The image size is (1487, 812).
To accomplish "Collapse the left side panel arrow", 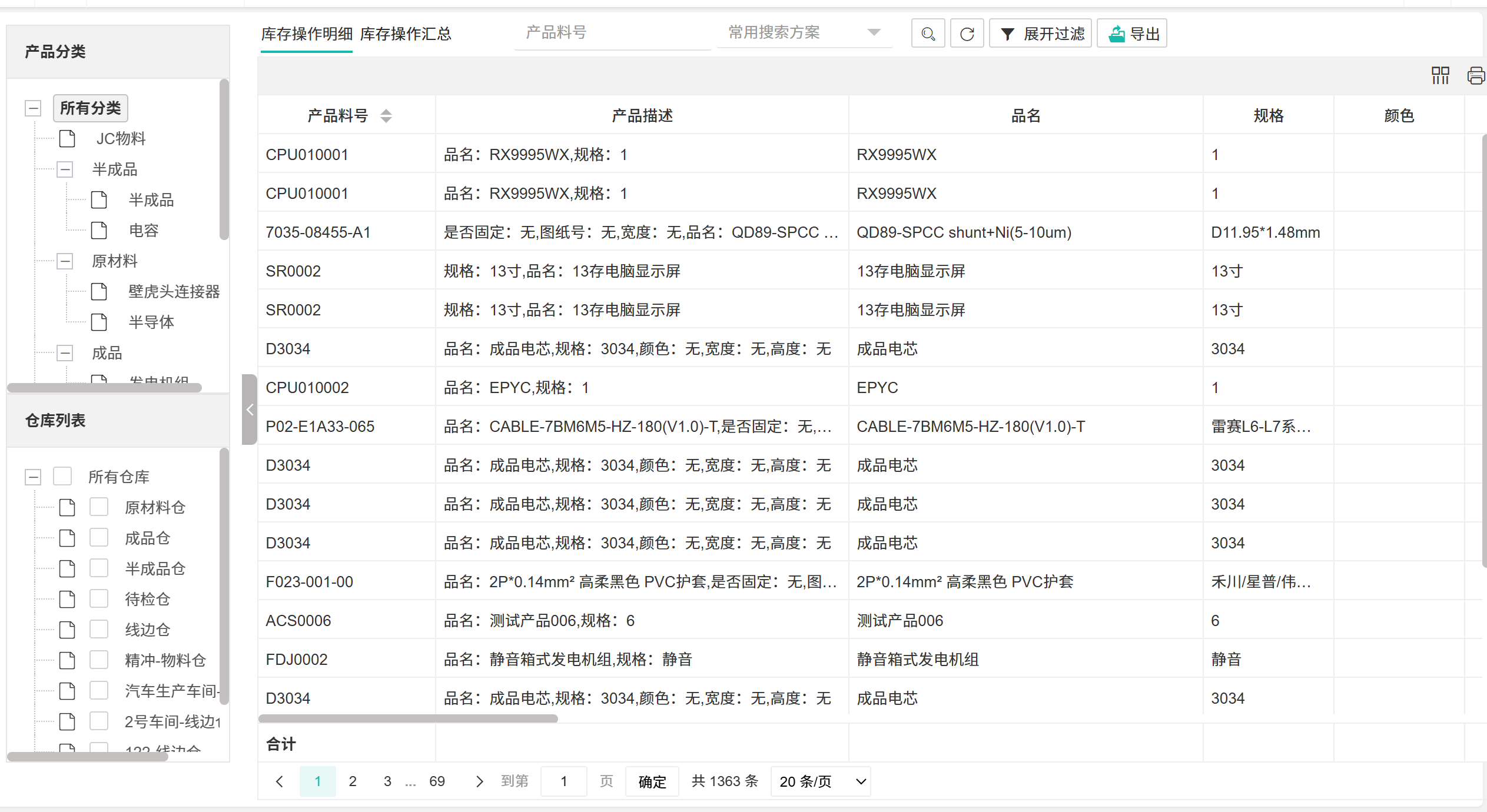I will click(x=250, y=410).
